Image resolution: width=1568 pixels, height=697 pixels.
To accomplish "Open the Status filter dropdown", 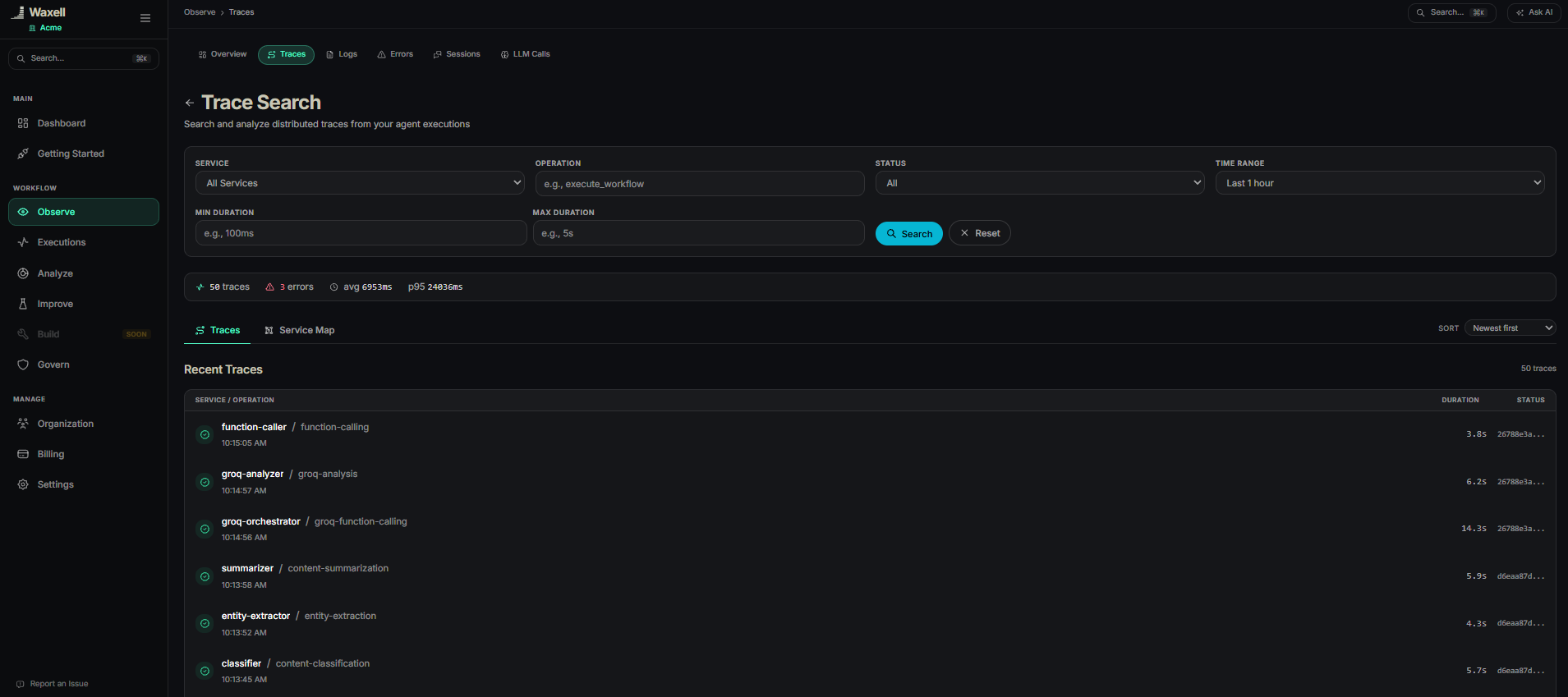I will pos(1040,183).
